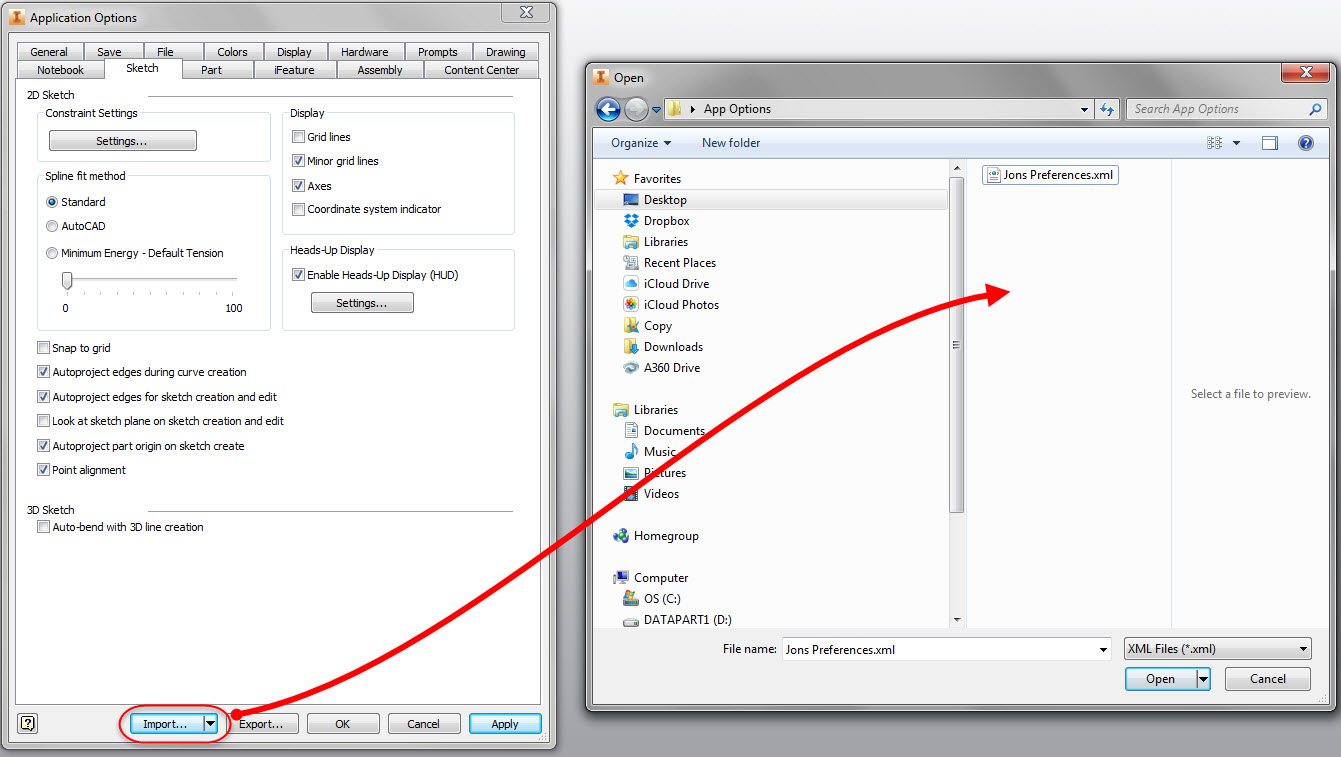Click the back navigation arrow in the Open dialog
Image resolution: width=1341 pixels, height=757 pixels.
(607, 109)
